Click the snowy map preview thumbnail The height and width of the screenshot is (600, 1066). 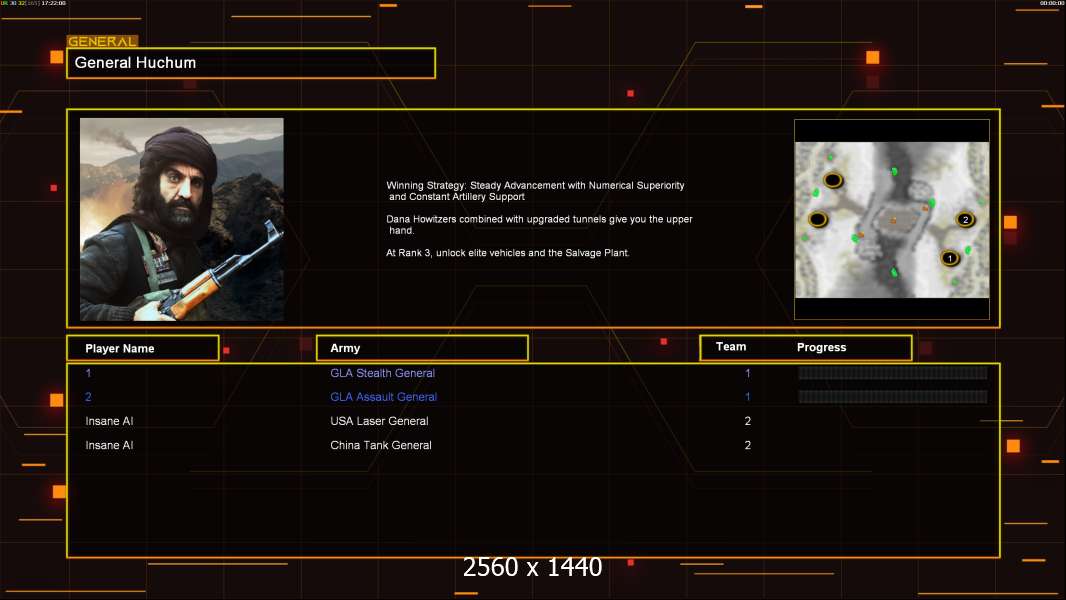point(892,219)
